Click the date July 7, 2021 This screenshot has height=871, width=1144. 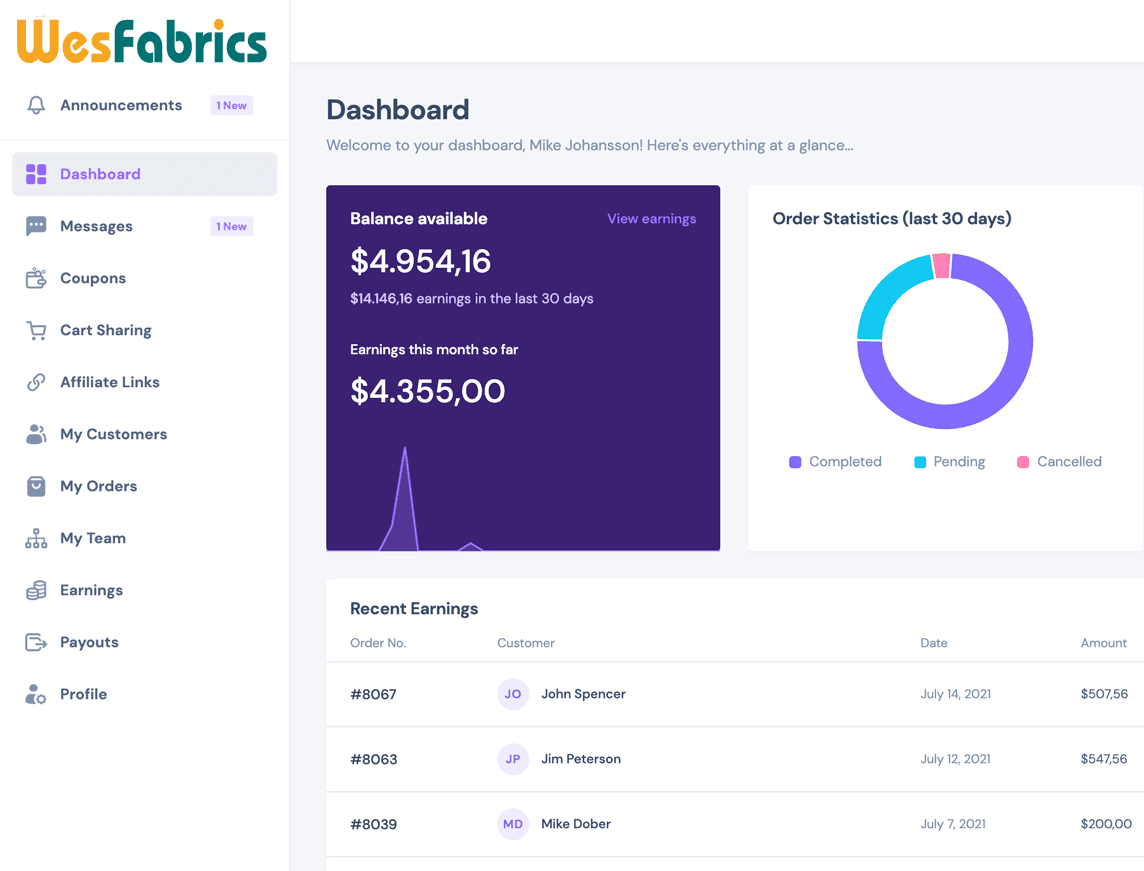pyautogui.click(x=953, y=824)
